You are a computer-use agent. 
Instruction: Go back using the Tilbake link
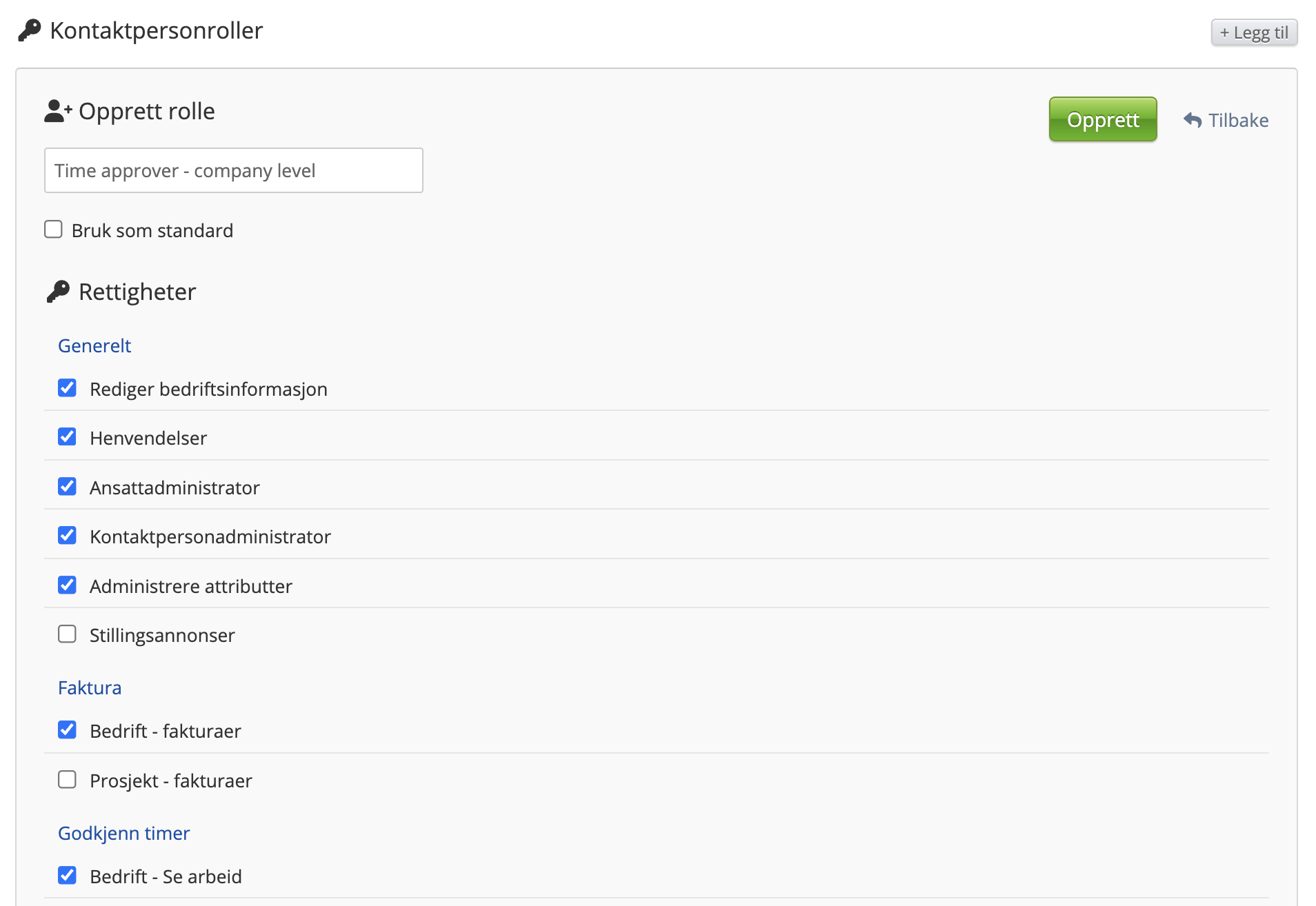1237,121
